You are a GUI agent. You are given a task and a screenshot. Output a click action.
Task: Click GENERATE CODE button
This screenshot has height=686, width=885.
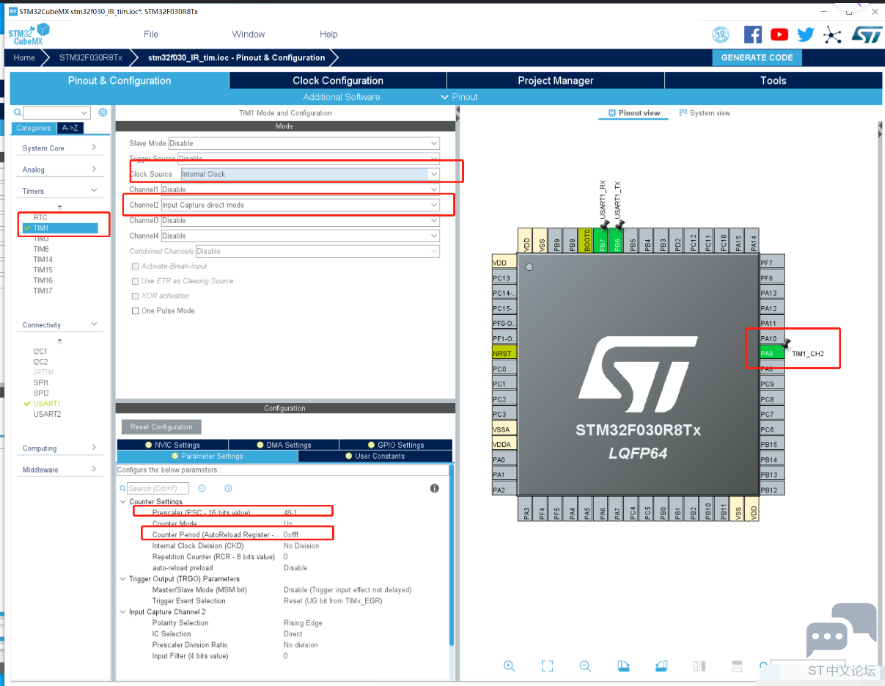point(757,58)
